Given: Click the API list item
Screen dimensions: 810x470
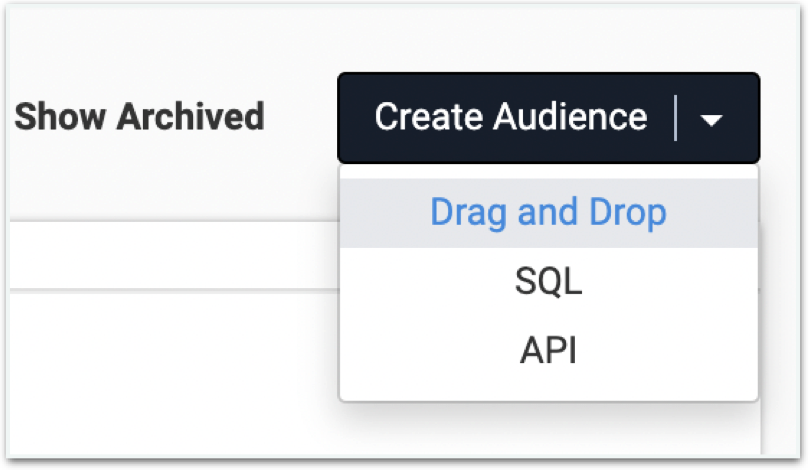Looking at the screenshot, I should (x=548, y=350).
